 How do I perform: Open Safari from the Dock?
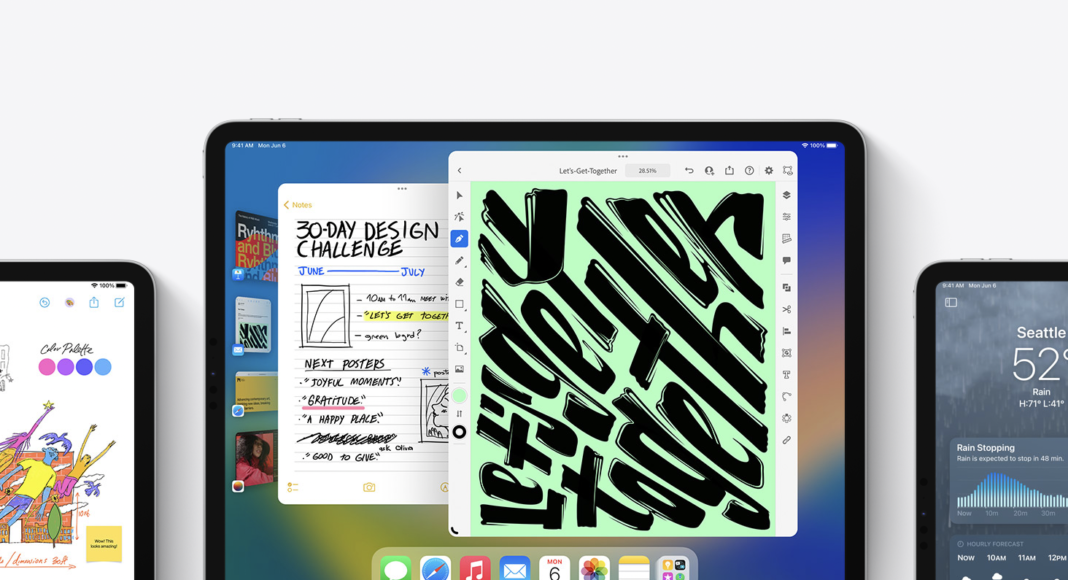coord(435,568)
